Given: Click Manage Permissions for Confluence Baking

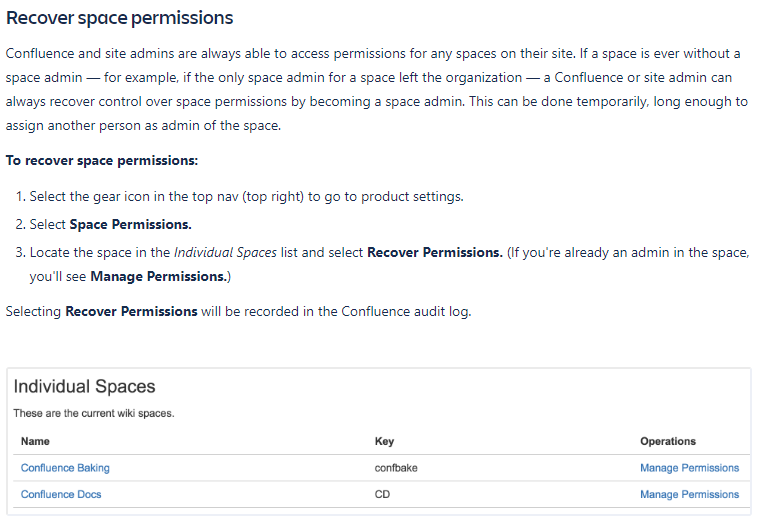Looking at the screenshot, I should coord(689,468).
